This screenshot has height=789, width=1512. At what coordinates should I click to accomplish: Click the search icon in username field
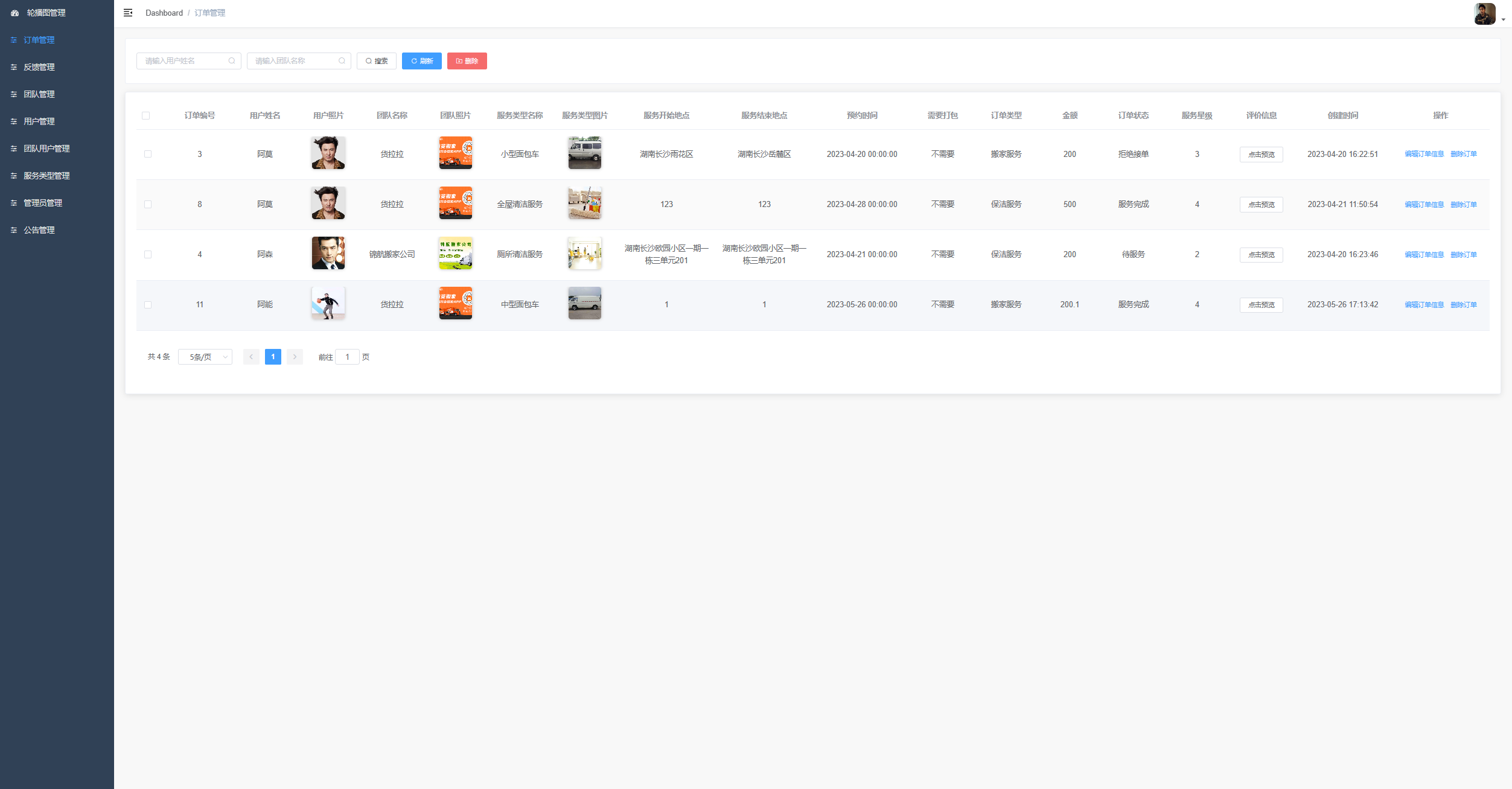232,61
